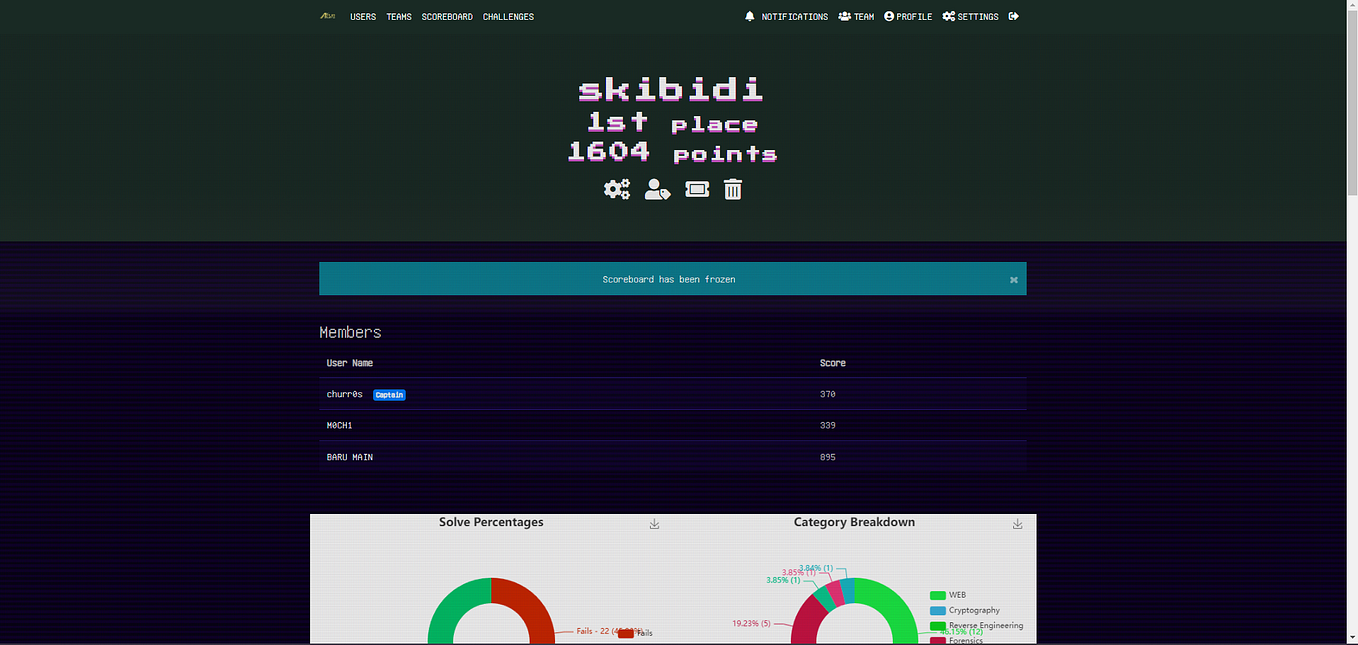
Task: Open the notifications bell
Action: [750, 16]
